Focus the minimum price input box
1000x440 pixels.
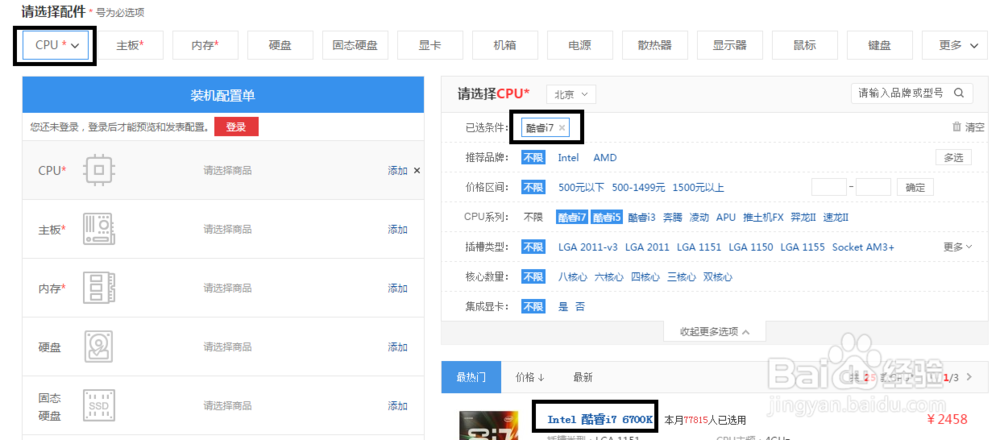coord(828,187)
